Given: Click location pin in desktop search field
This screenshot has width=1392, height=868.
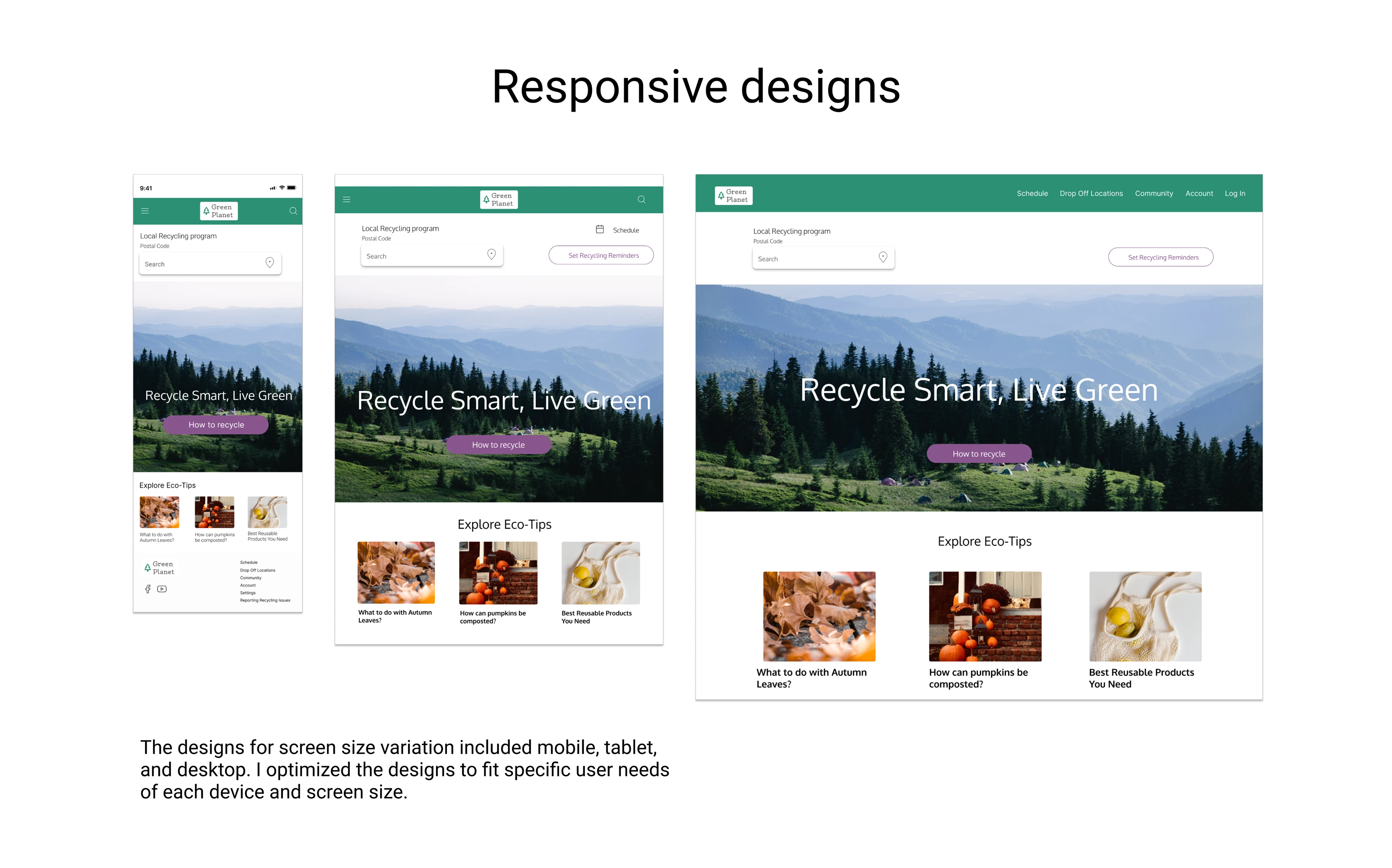Looking at the screenshot, I should (883, 257).
